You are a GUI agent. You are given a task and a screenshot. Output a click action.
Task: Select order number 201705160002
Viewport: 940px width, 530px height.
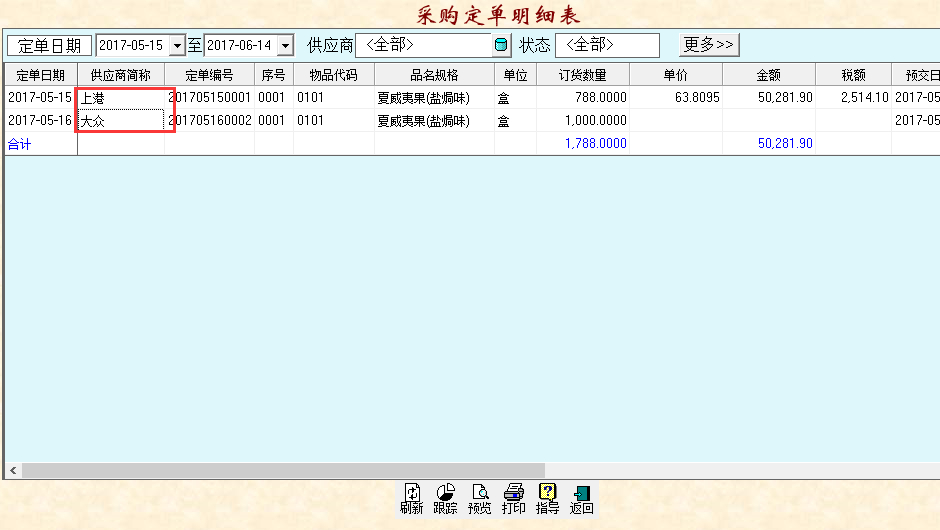[x=209, y=121]
